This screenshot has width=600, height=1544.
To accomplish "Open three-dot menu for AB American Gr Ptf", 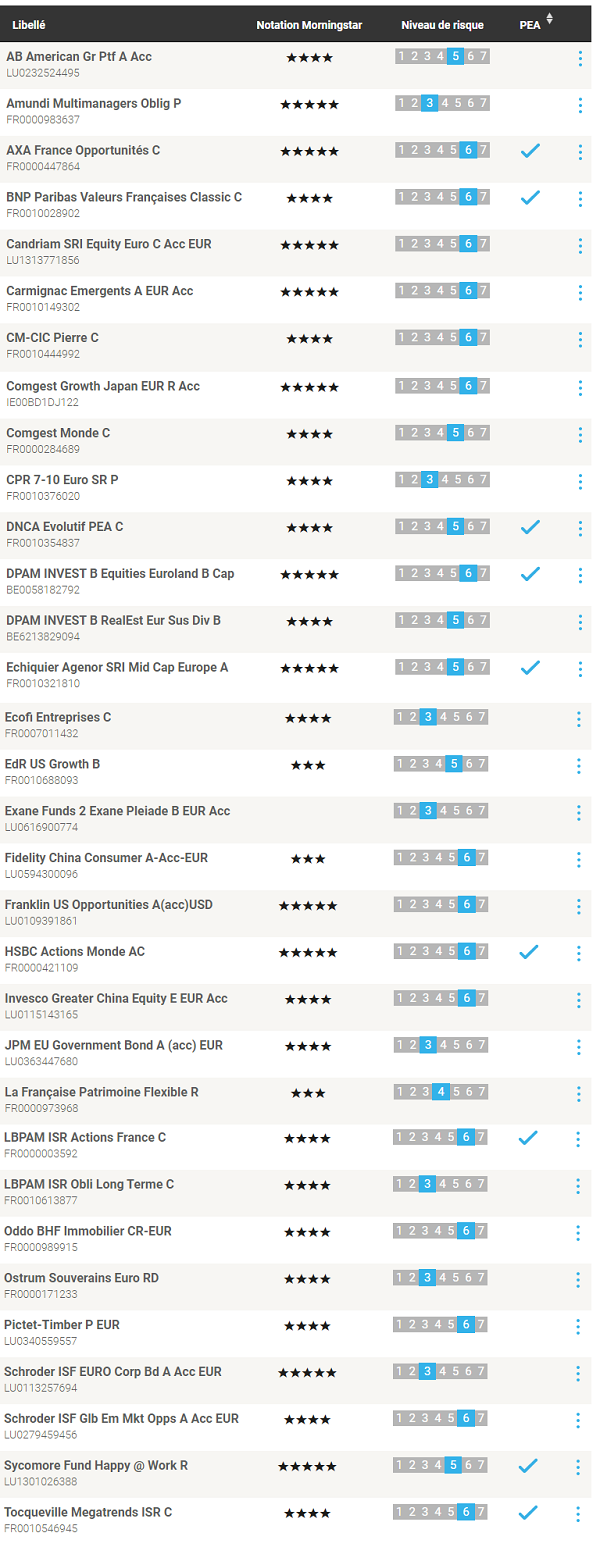I will coord(580,58).
